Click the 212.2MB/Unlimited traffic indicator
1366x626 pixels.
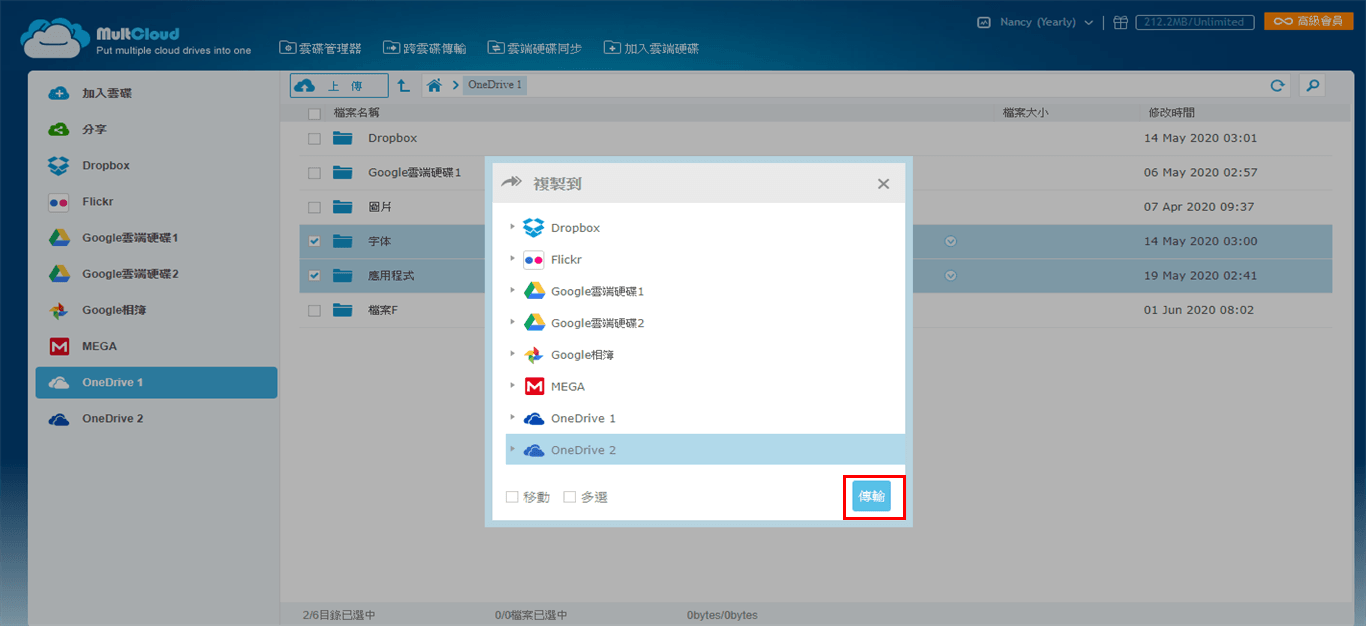click(1194, 22)
